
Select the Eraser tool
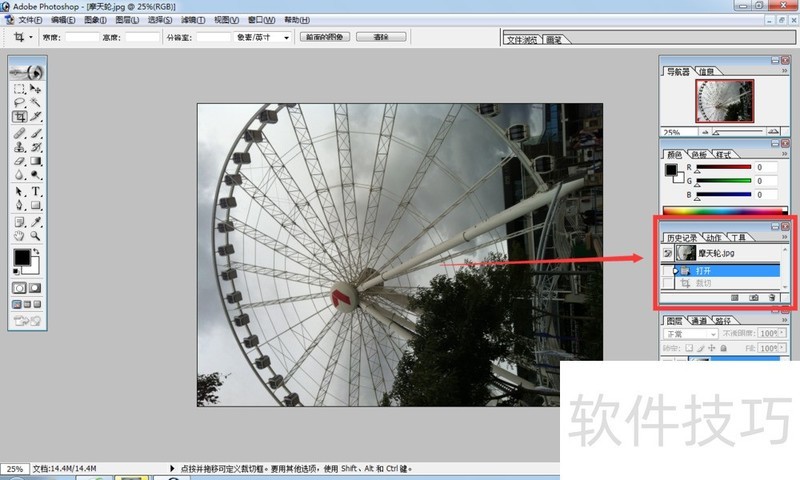click(x=19, y=161)
